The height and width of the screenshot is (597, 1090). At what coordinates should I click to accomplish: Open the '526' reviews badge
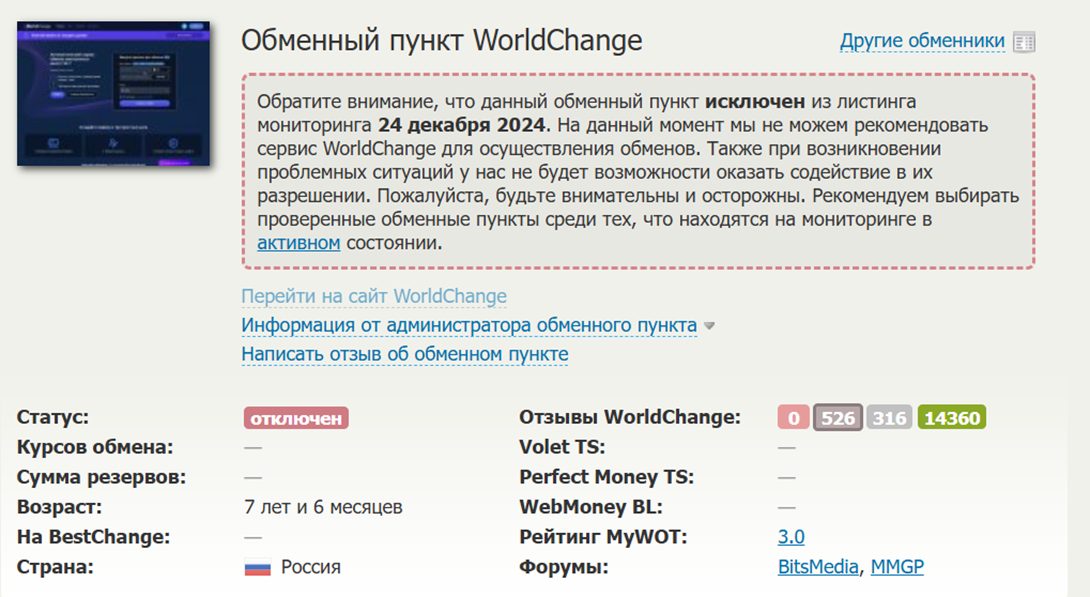click(838, 418)
